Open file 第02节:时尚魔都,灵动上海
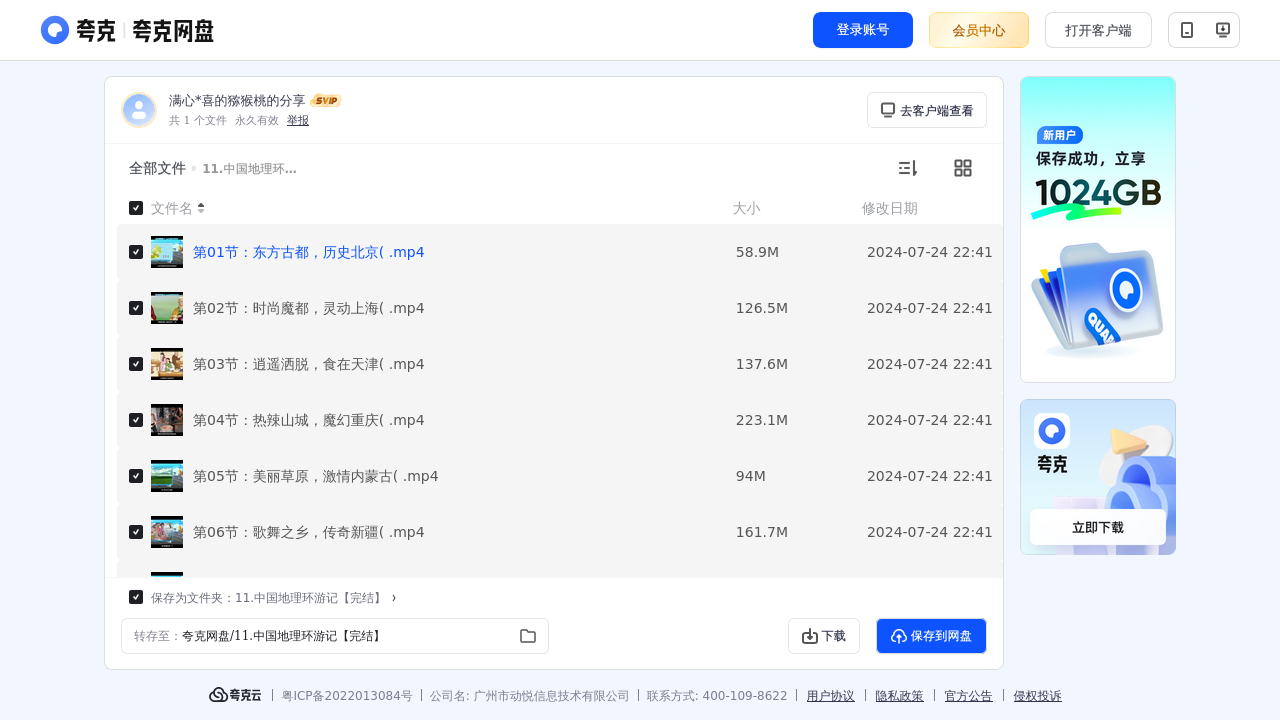This screenshot has width=1280, height=720. click(x=309, y=308)
